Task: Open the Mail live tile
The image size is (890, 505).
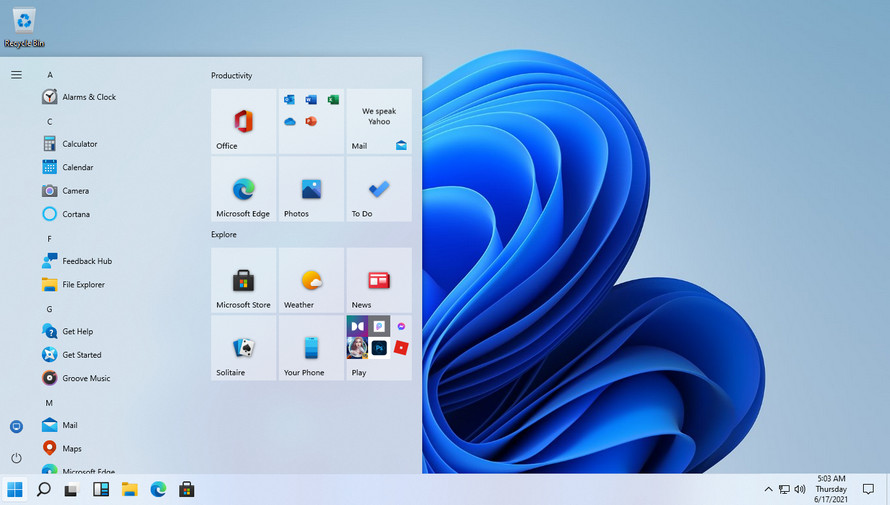Action: click(x=379, y=121)
